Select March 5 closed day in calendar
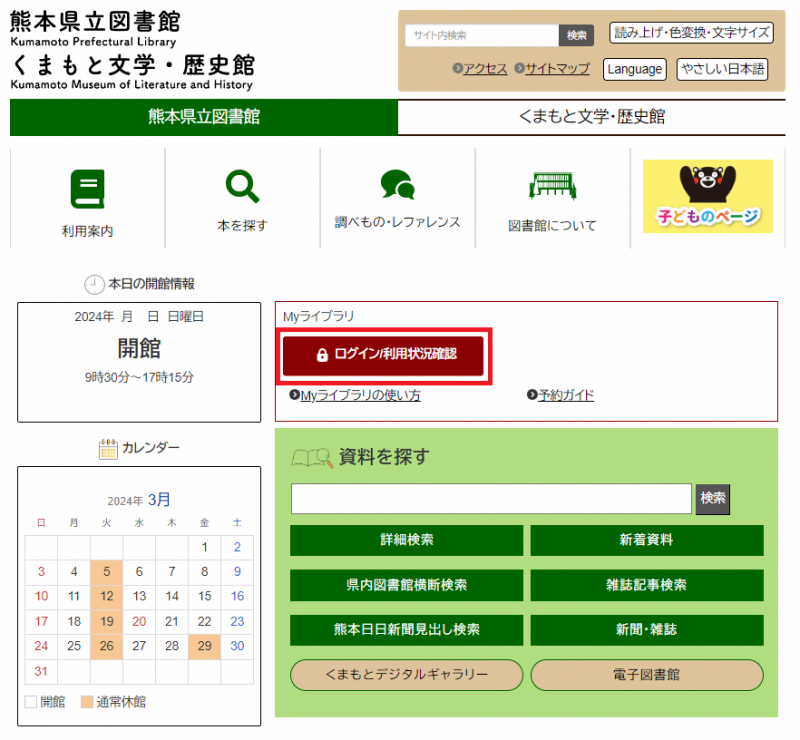 tap(107, 572)
